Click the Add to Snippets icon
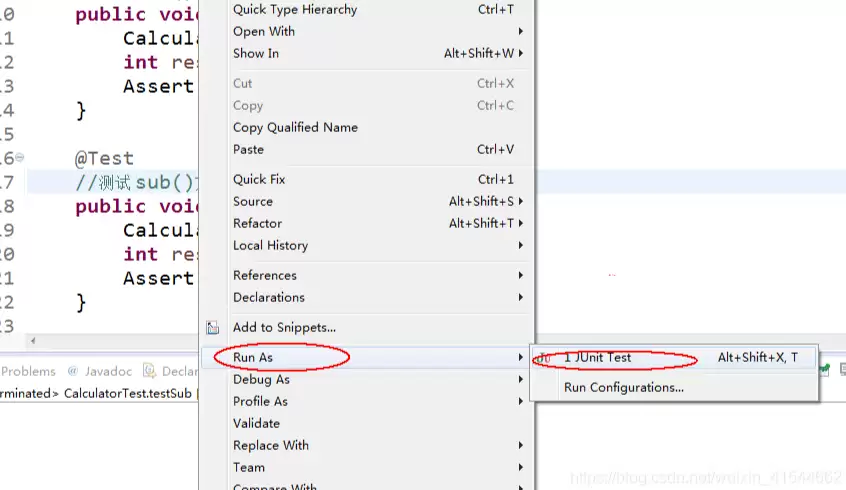The image size is (846, 490). 213,328
